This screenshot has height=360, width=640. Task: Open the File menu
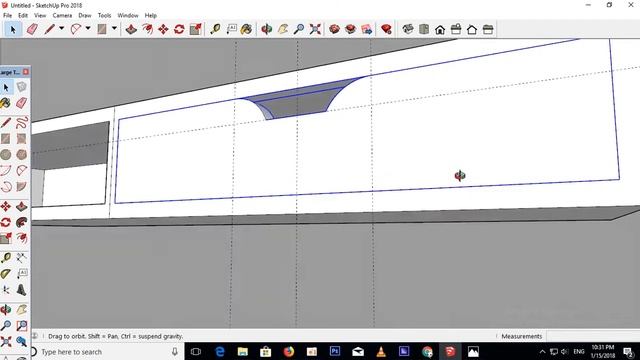point(7,16)
